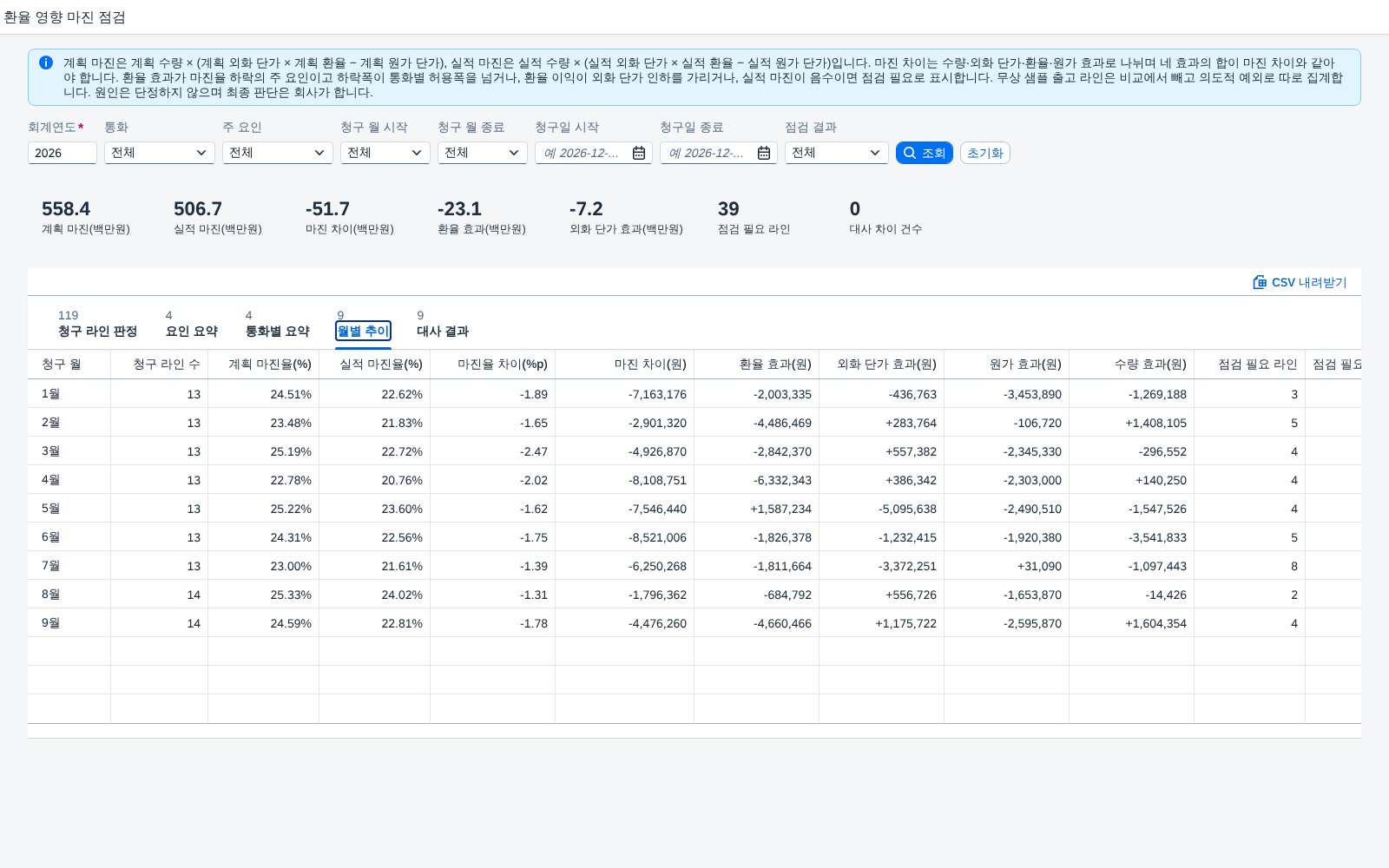Select the 4월 row cell
Image resolution: width=1389 pixels, height=868 pixels.
tap(69, 480)
